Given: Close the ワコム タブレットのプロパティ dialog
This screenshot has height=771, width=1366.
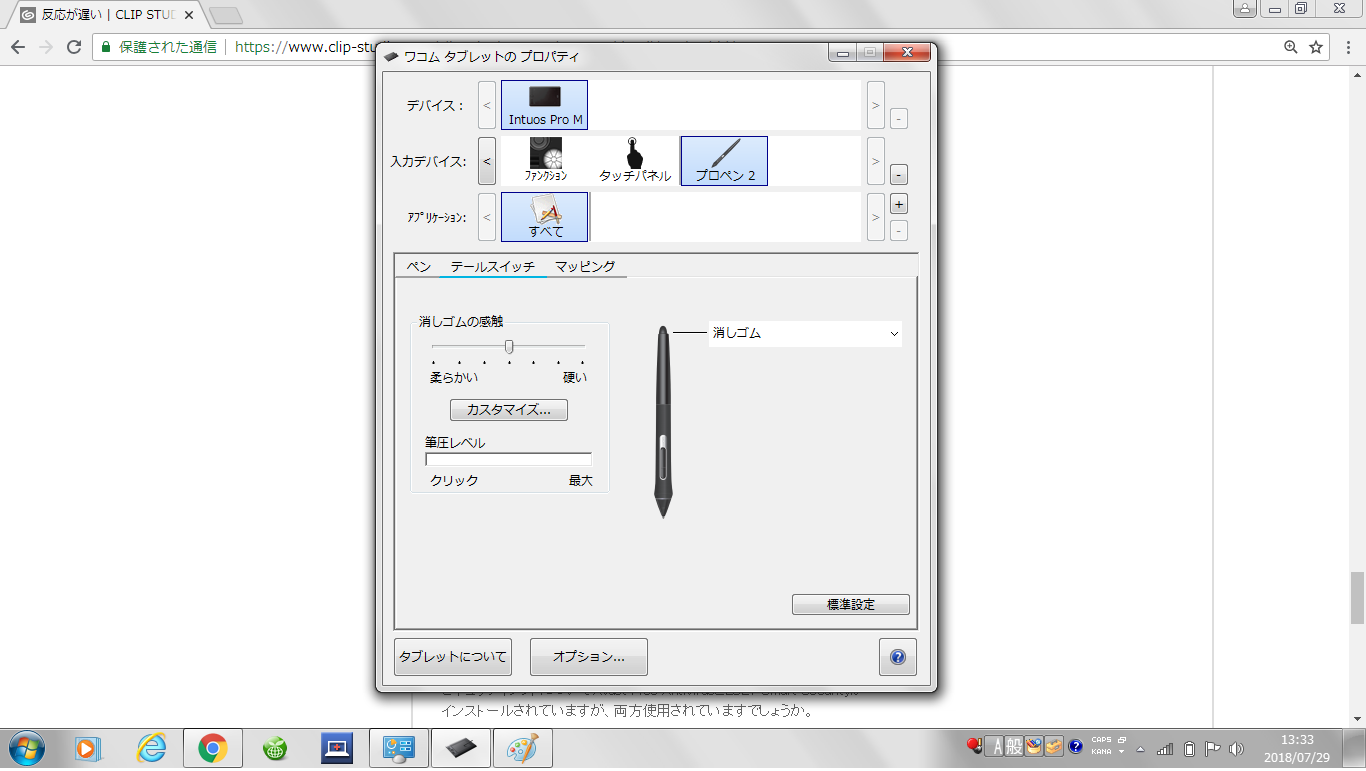Looking at the screenshot, I should point(907,53).
